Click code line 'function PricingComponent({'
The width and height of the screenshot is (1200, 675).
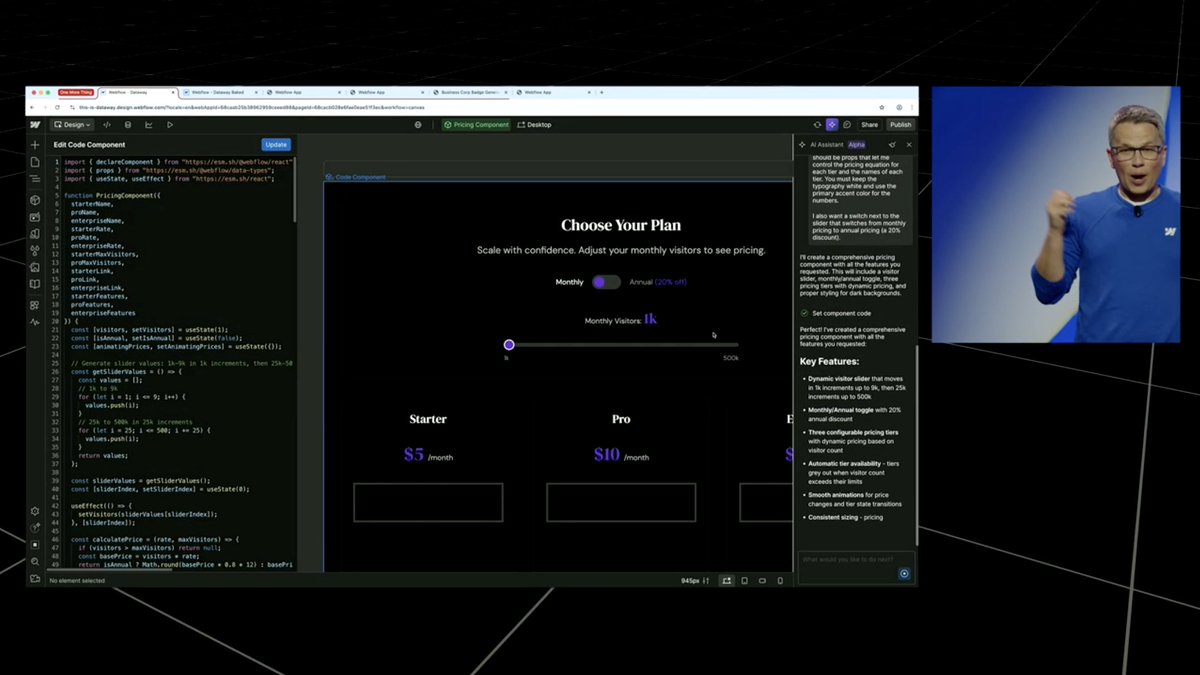pos(112,195)
